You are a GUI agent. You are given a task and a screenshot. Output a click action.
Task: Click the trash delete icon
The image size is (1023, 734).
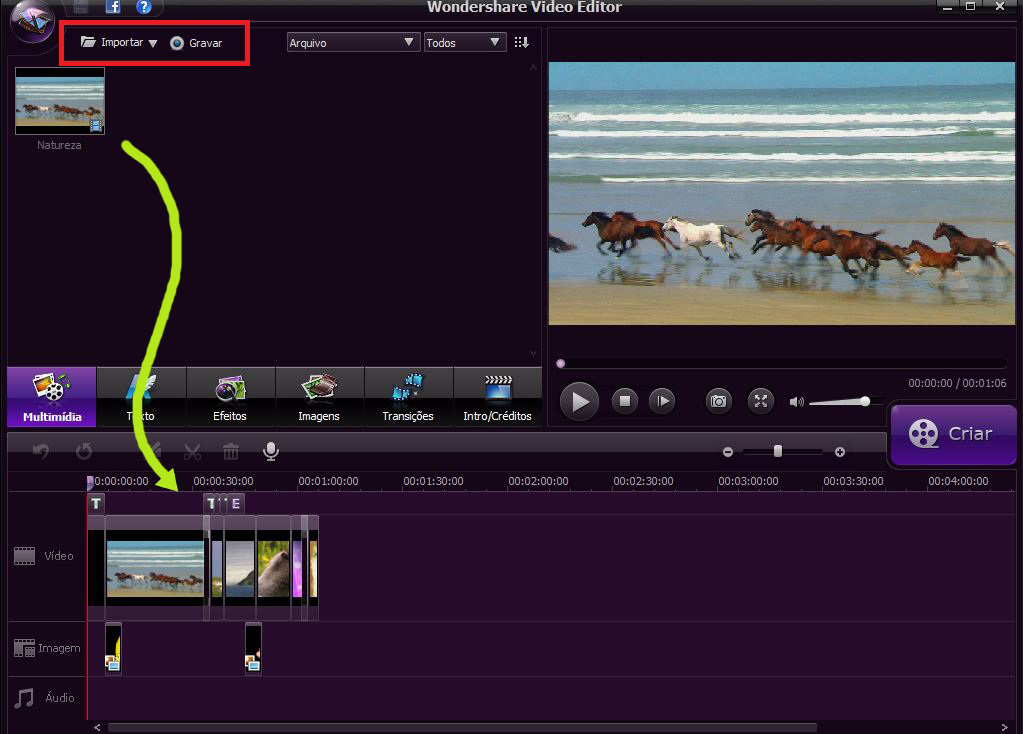click(x=231, y=452)
